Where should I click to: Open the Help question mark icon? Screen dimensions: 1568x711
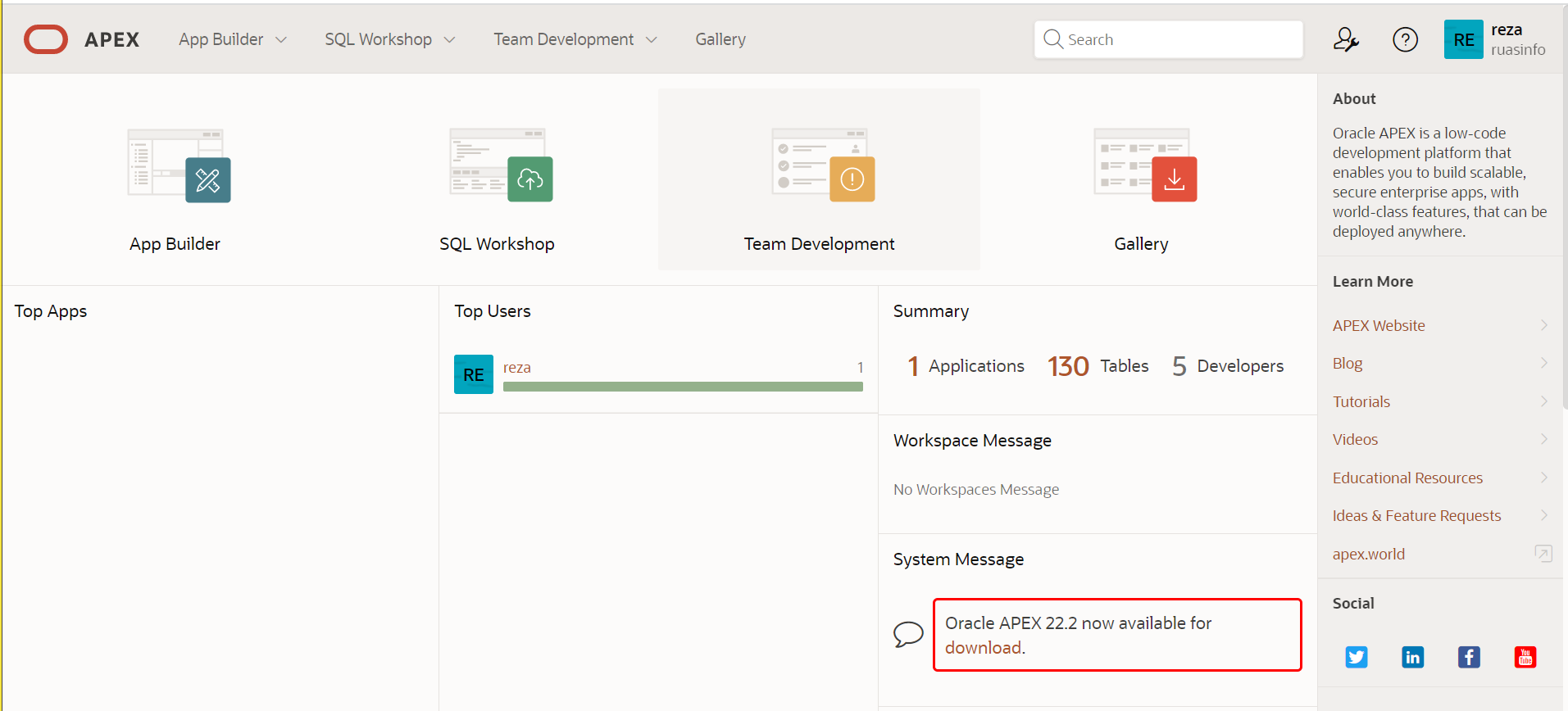point(1405,39)
